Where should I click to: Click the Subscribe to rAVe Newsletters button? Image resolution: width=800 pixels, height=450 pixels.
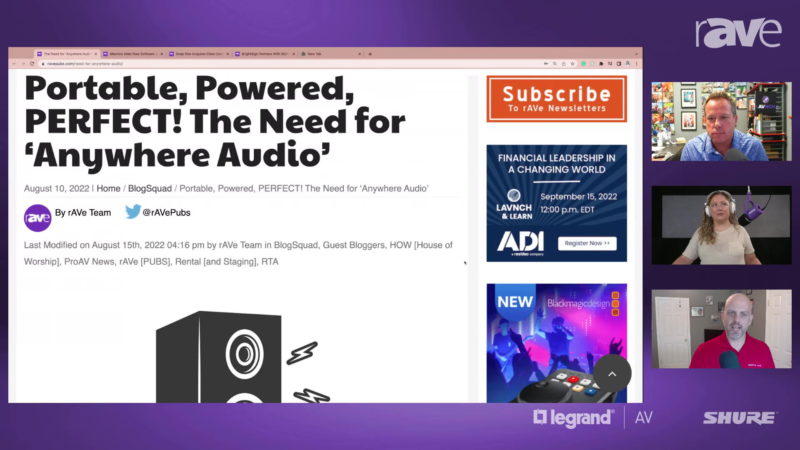(x=556, y=99)
